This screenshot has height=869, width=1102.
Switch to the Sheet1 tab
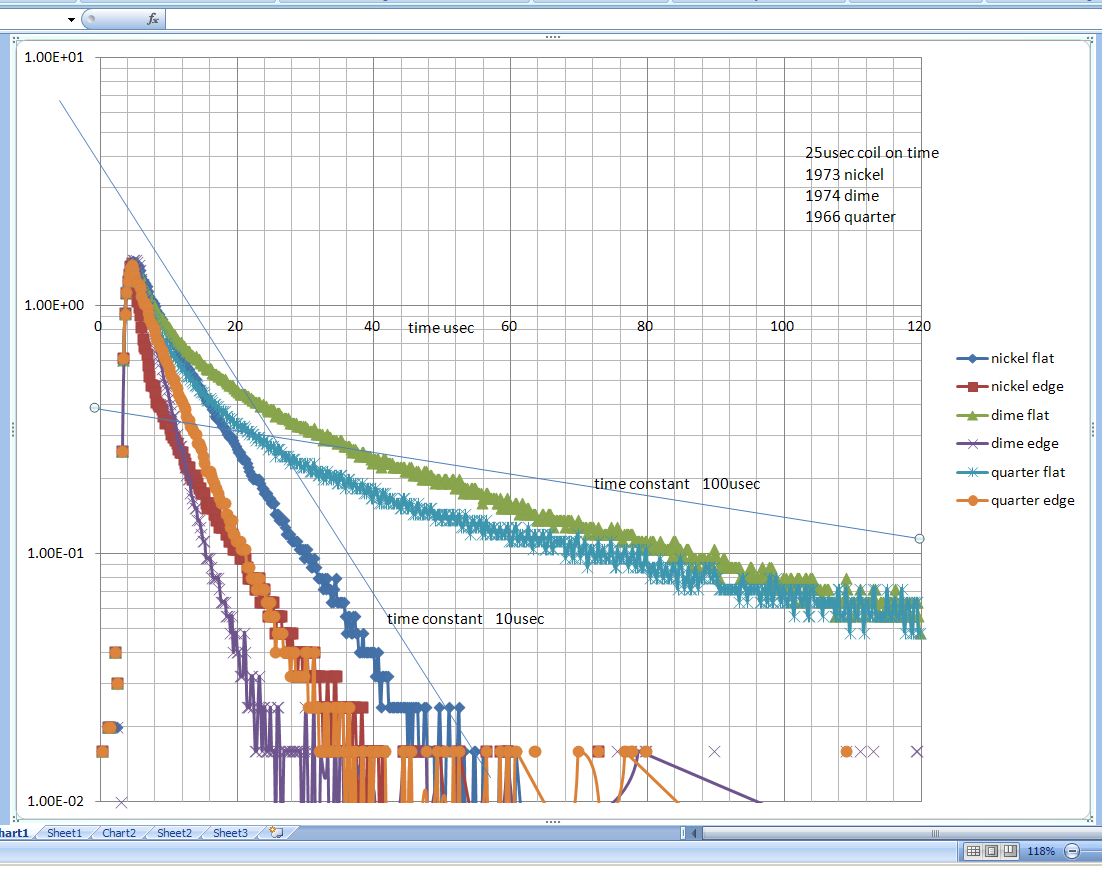click(x=64, y=832)
